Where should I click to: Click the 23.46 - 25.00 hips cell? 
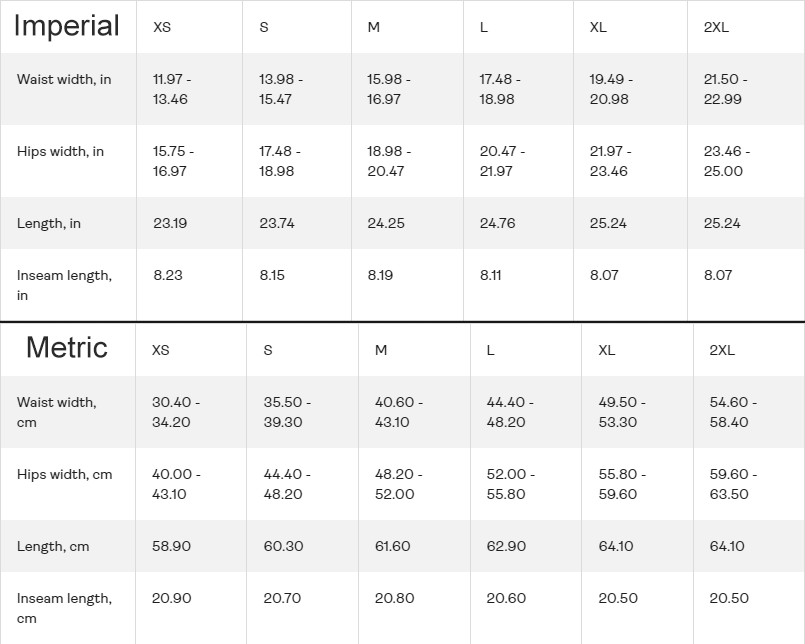pyautogui.click(x=727, y=161)
